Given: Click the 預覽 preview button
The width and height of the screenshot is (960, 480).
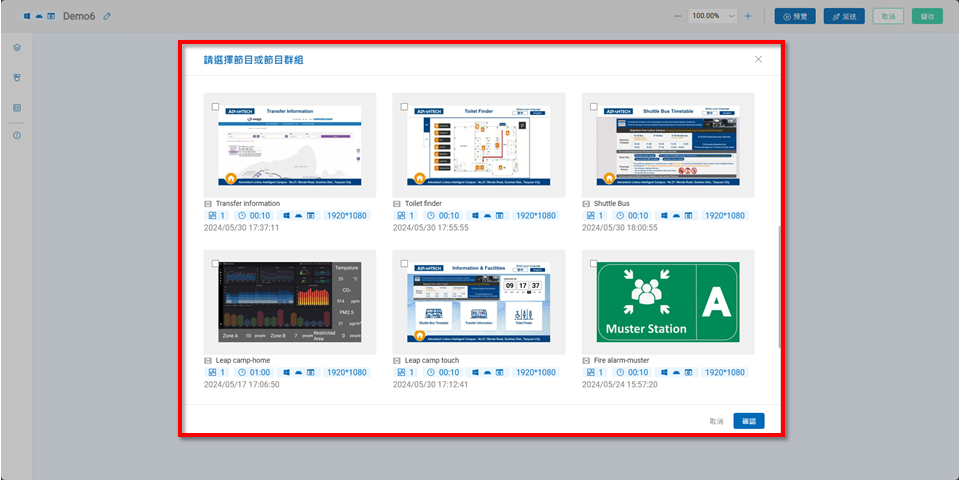Looking at the screenshot, I should 794,16.
